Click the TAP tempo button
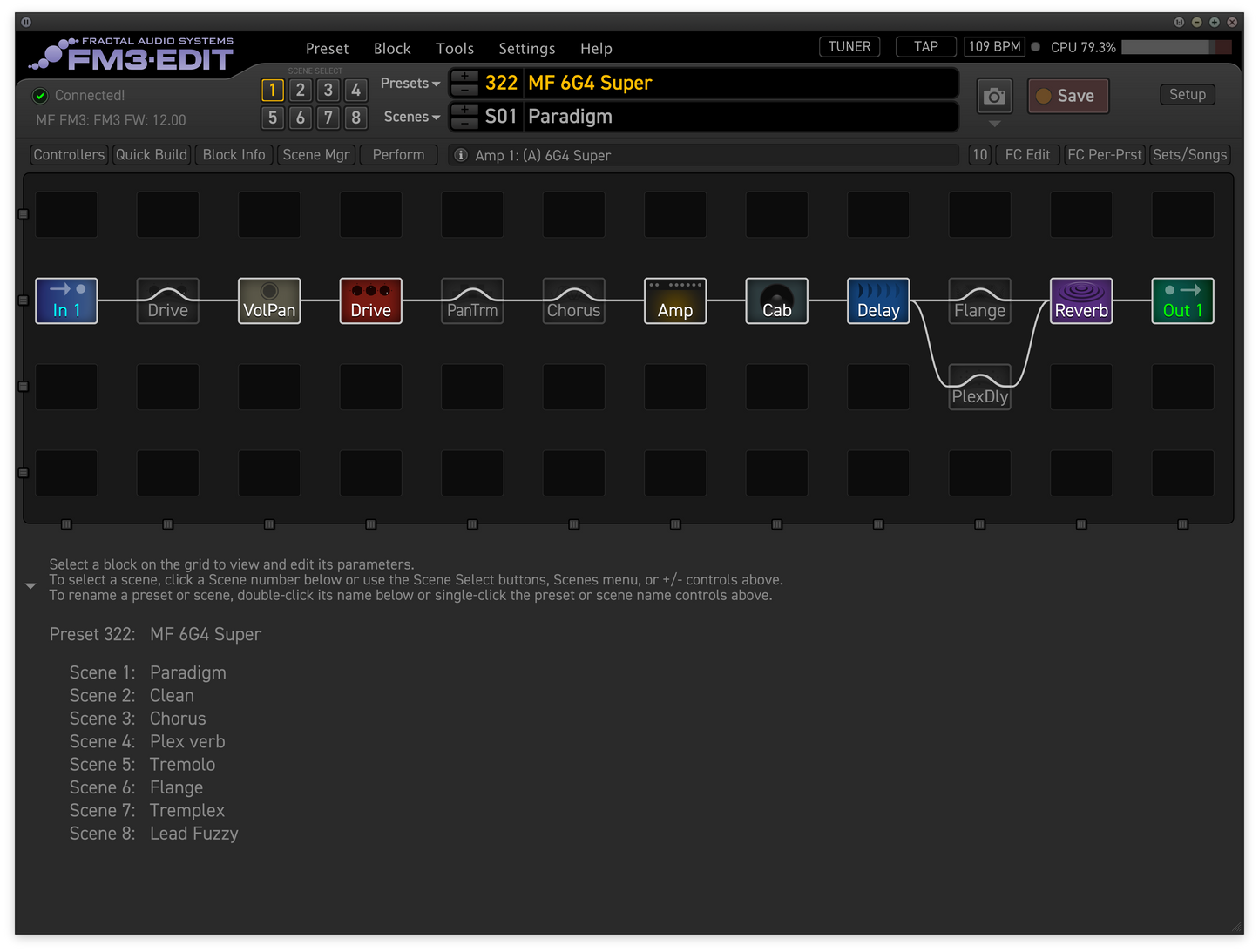 click(926, 47)
